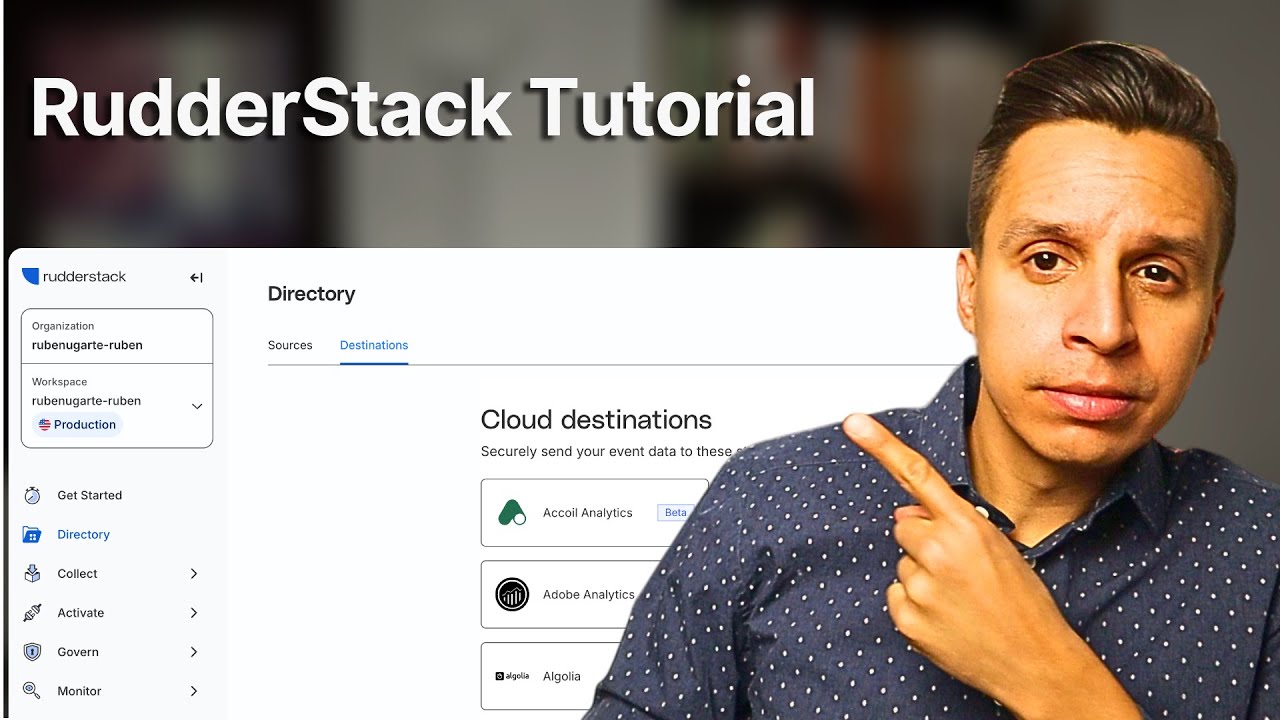Click the Cloud destinations heading
This screenshot has width=1280, height=720.
pos(596,420)
